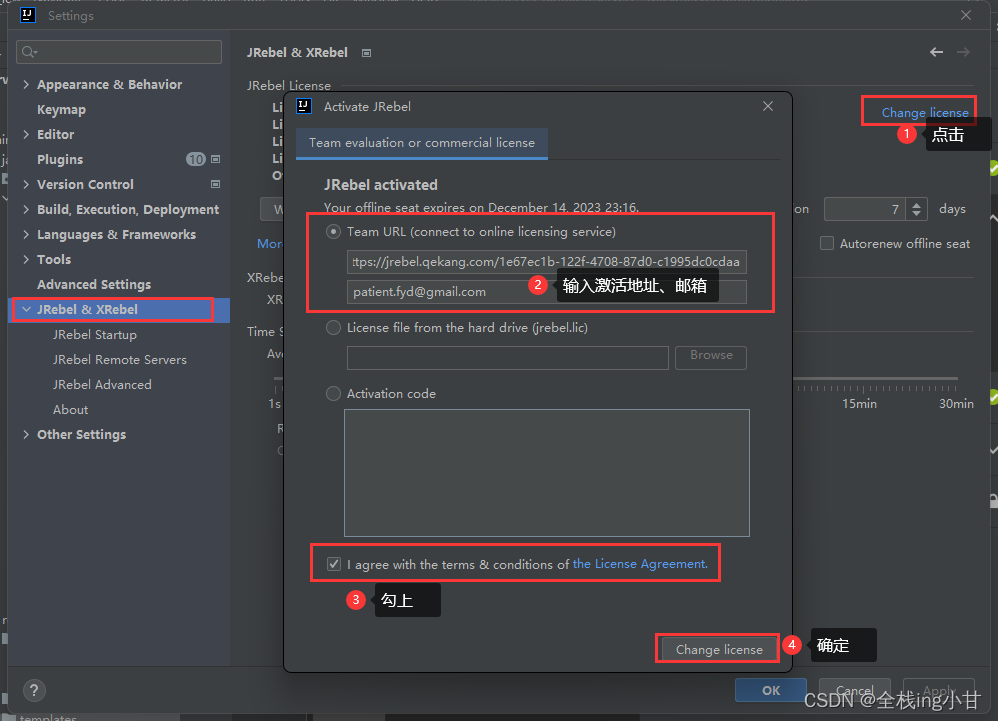This screenshot has height=721, width=998.
Task: Click the help question mark button
Action: click(34, 690)
